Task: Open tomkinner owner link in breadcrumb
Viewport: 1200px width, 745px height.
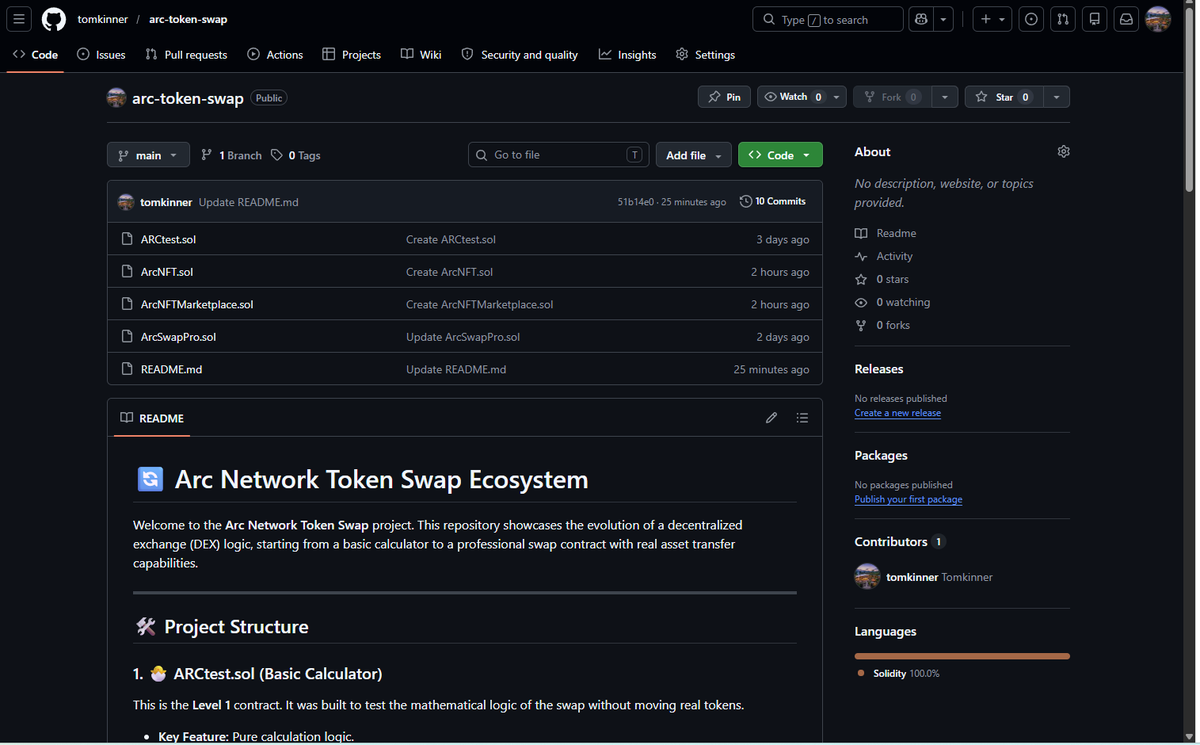Action: coord(103,19)
